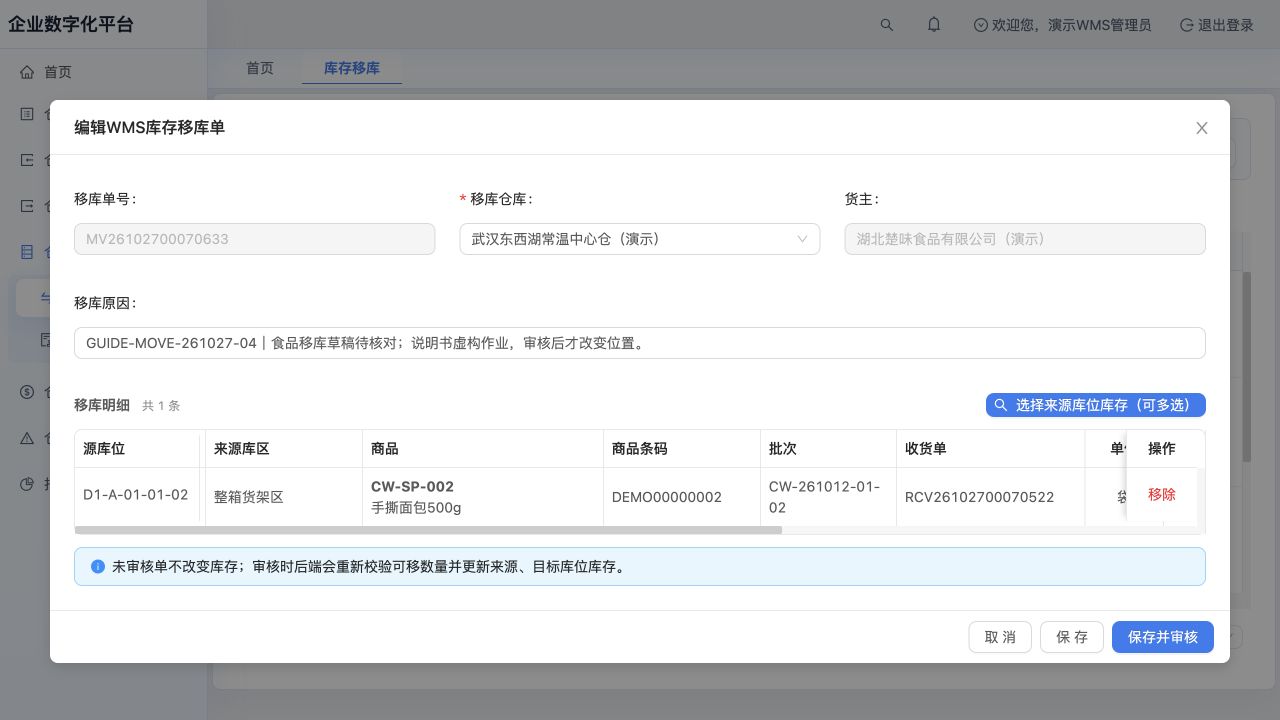The image size is (1280, 720).
Task: Click the disabled 移库单号 field MV26102700070633
Action: coord(255,239)
